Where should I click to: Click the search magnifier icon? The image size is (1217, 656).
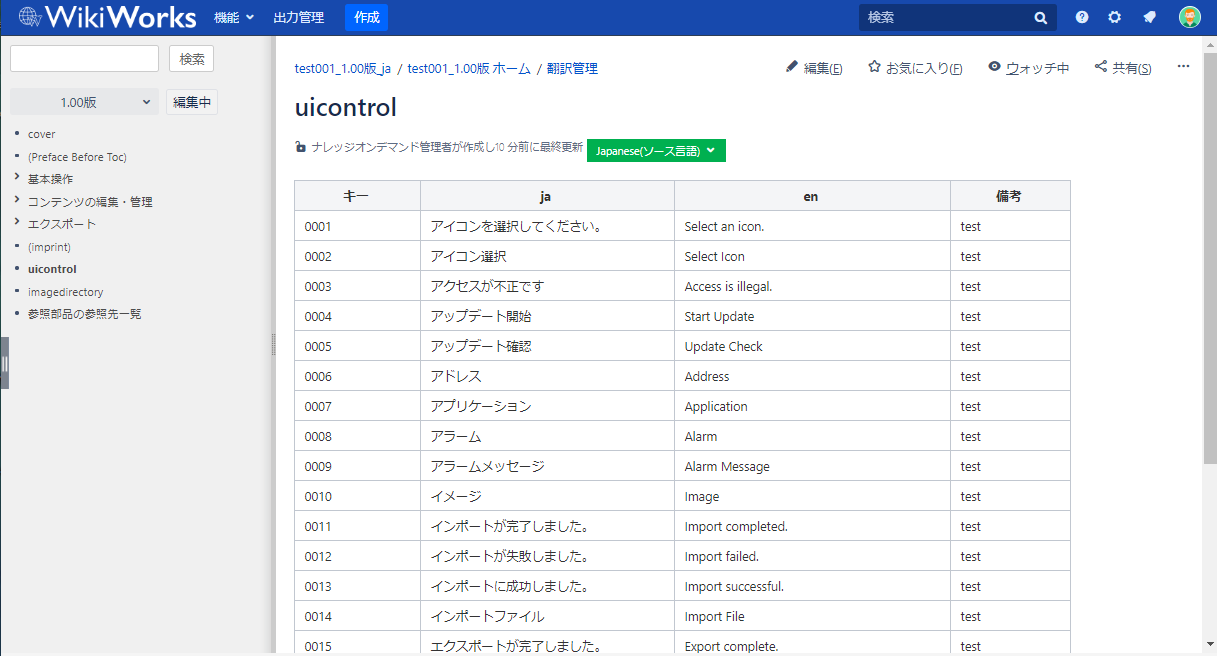[1040, 18]
